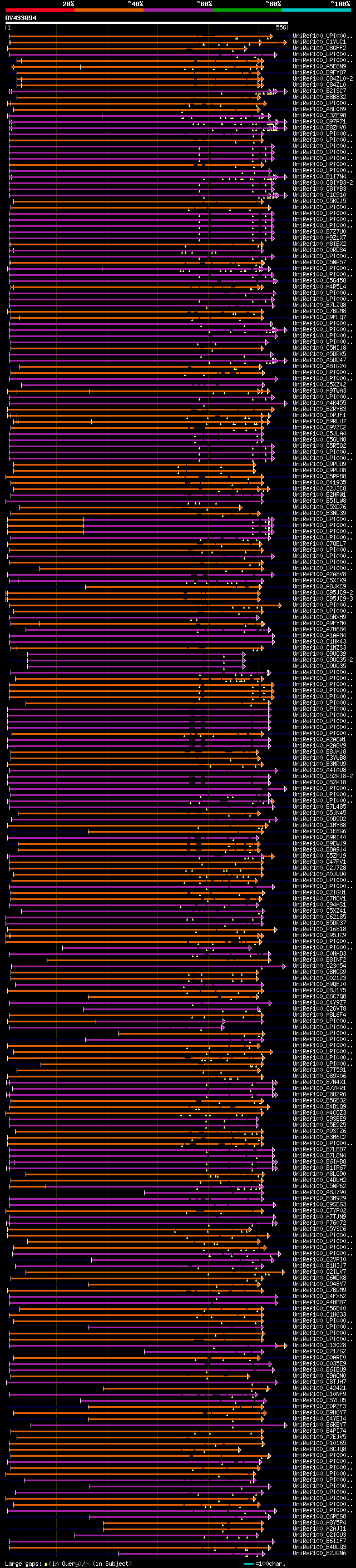Select the UniRef100_Q5ZMJ9 label

coord(319,855)
